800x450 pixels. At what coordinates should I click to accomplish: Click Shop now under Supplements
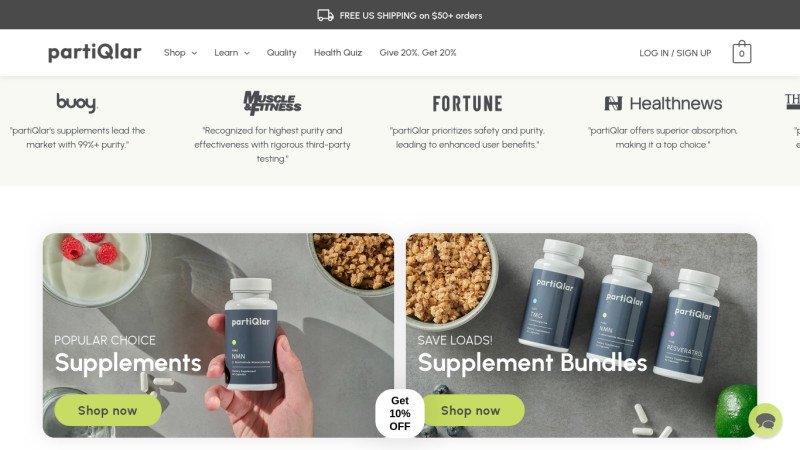pos(108,410)
